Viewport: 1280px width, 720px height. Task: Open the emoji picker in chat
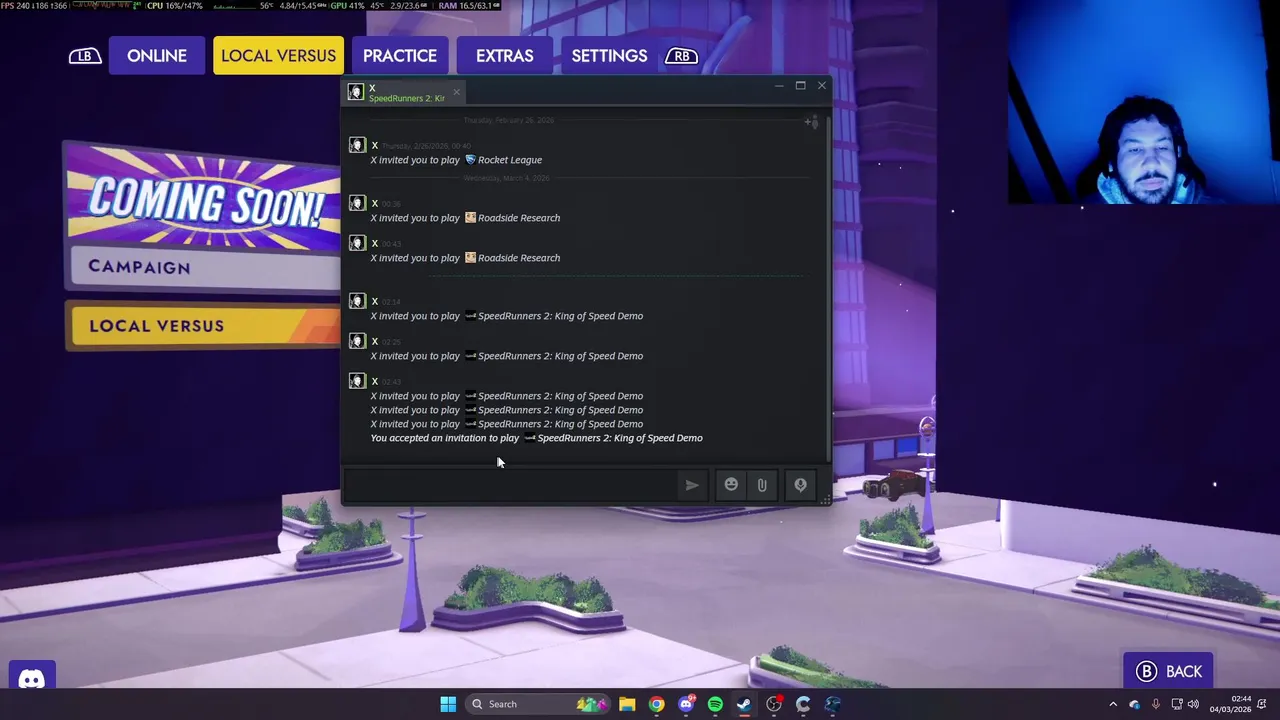coord(731,485)
